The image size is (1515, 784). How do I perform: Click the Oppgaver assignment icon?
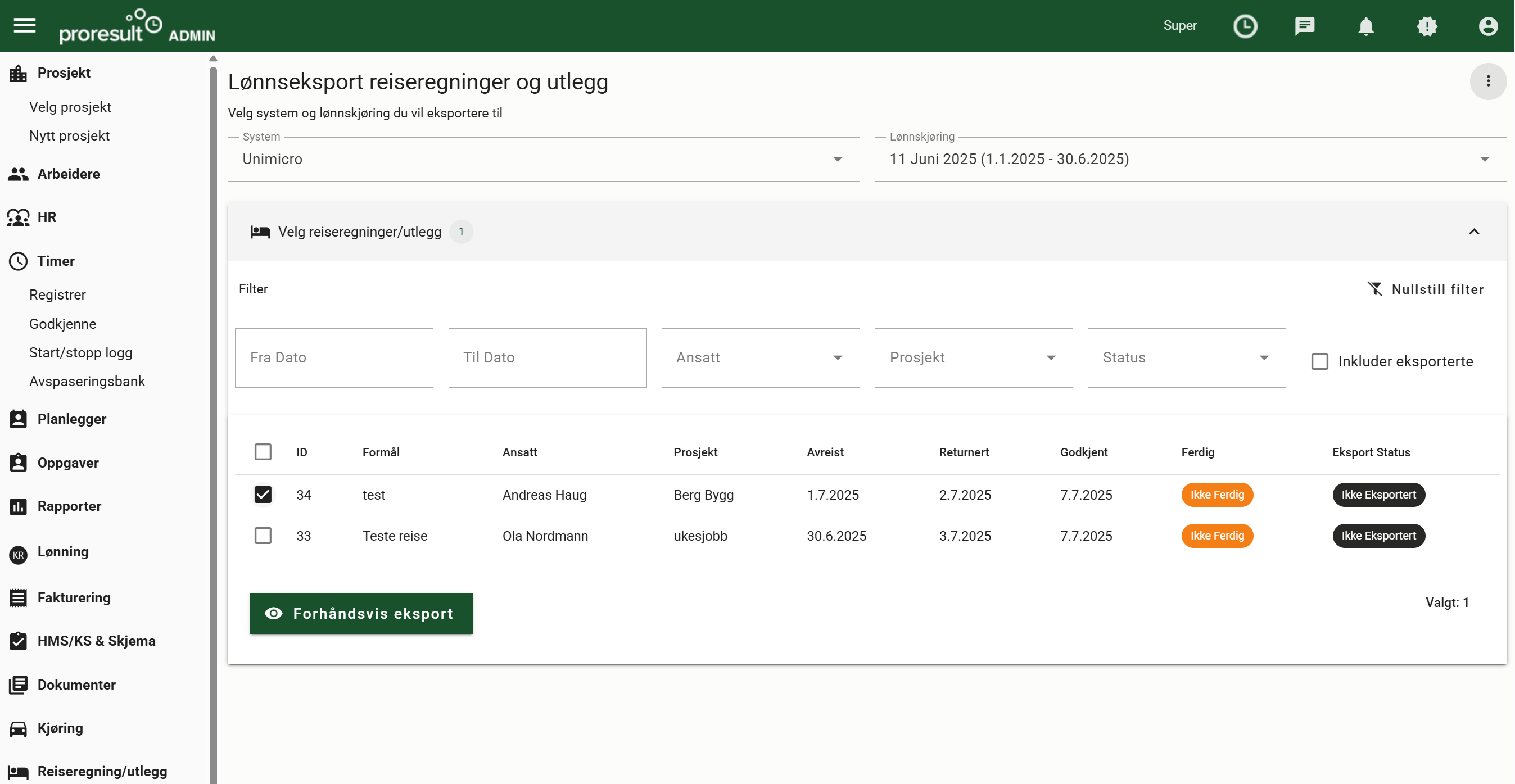[x=18, y=463]
